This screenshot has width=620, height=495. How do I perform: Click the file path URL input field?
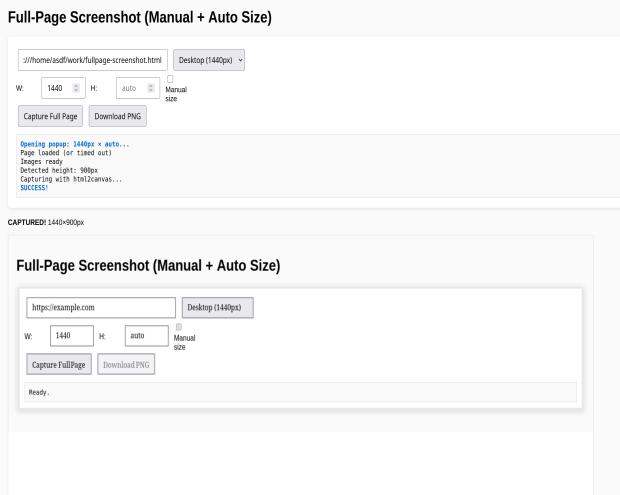pos(92,60)
